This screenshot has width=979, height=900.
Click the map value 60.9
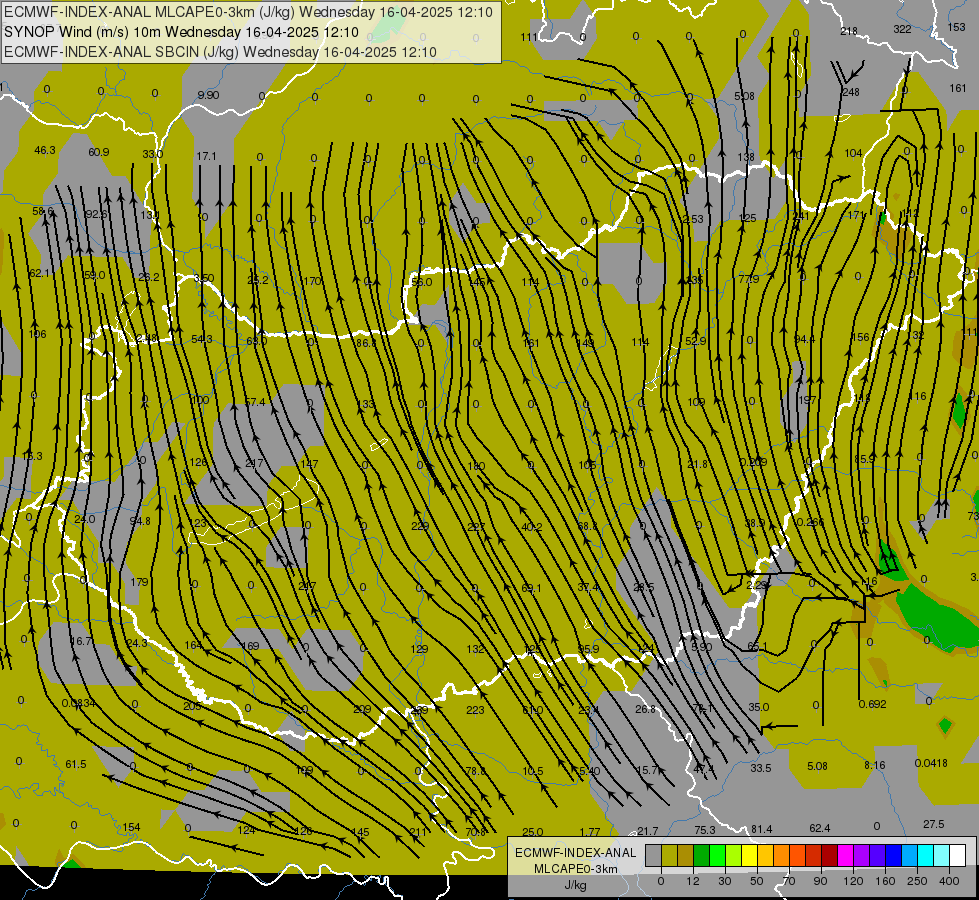[x=99, y=152]
